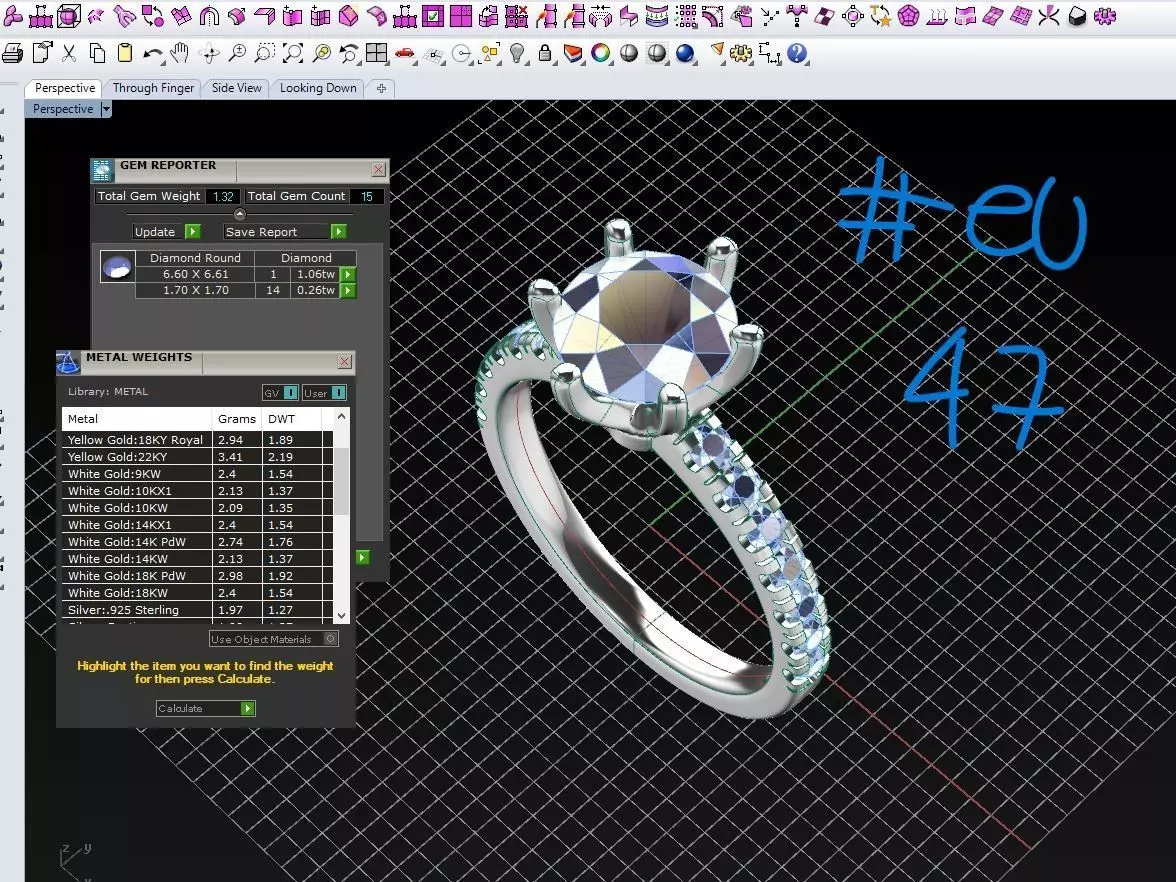1176x882 pixels.
Task: Click the Paste clipboard icon
Action: click(x=124, y=52)
